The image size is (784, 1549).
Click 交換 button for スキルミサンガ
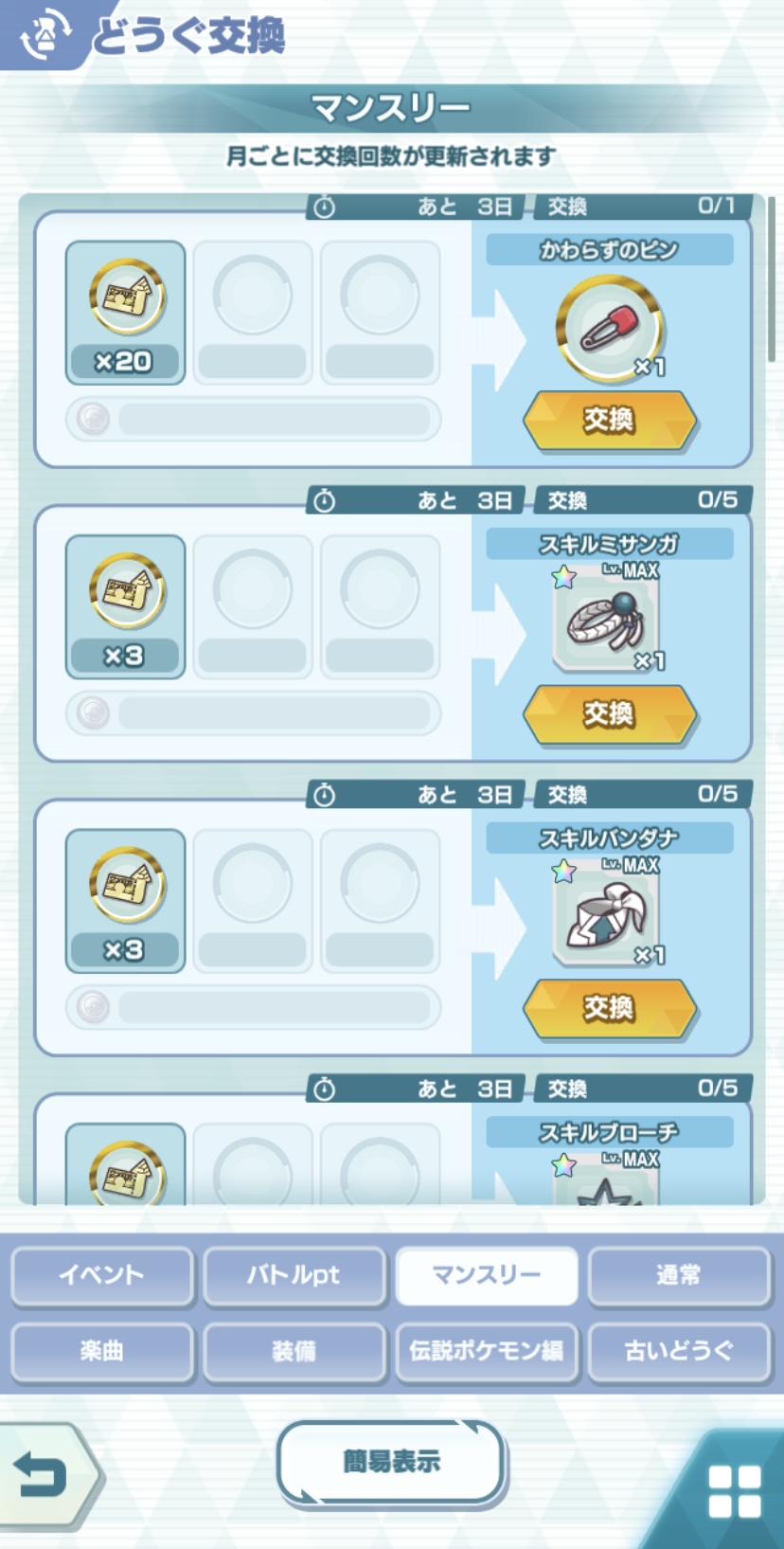point(610,713)
